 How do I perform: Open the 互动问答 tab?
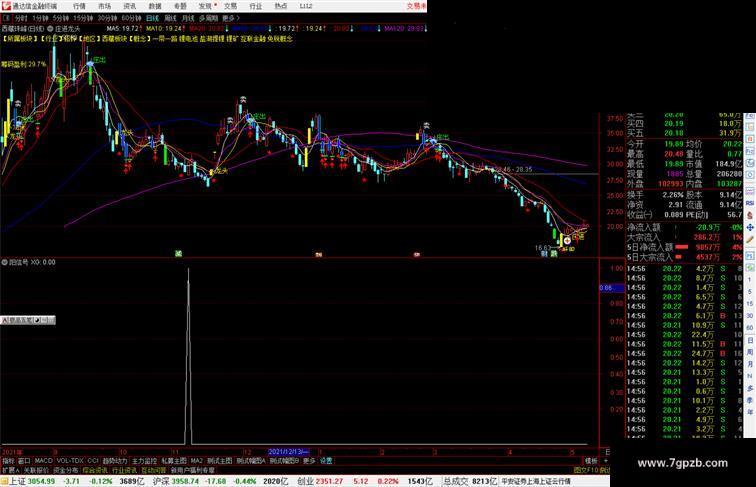(153, 470)
